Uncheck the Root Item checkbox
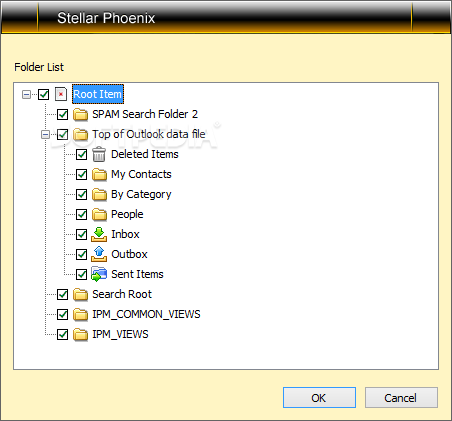 pyautogui.click(x=44, y=94)
